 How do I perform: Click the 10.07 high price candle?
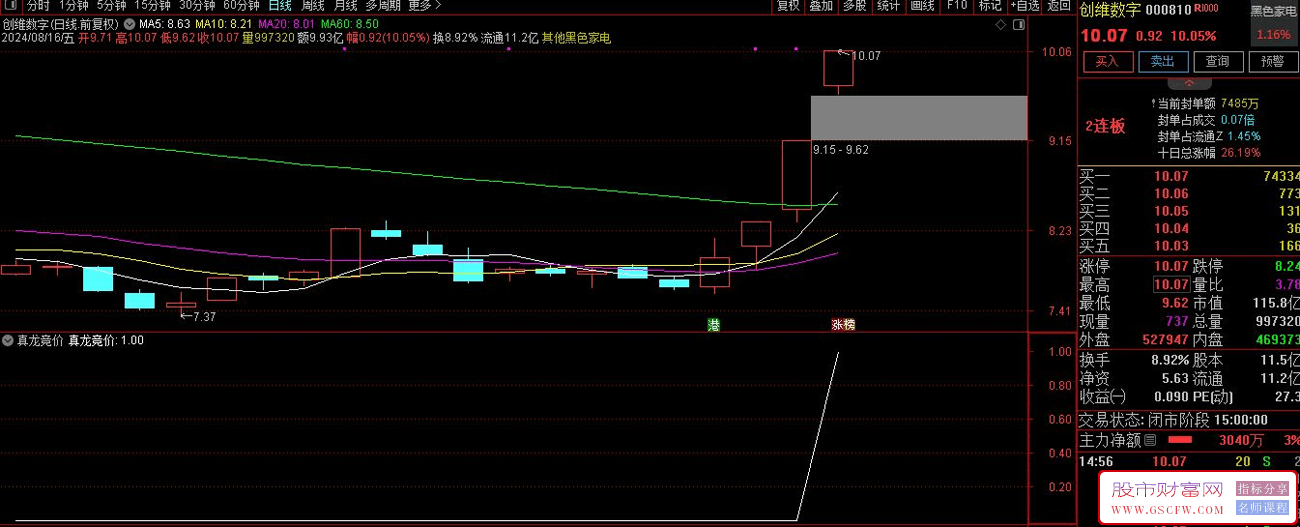(838, 68)
